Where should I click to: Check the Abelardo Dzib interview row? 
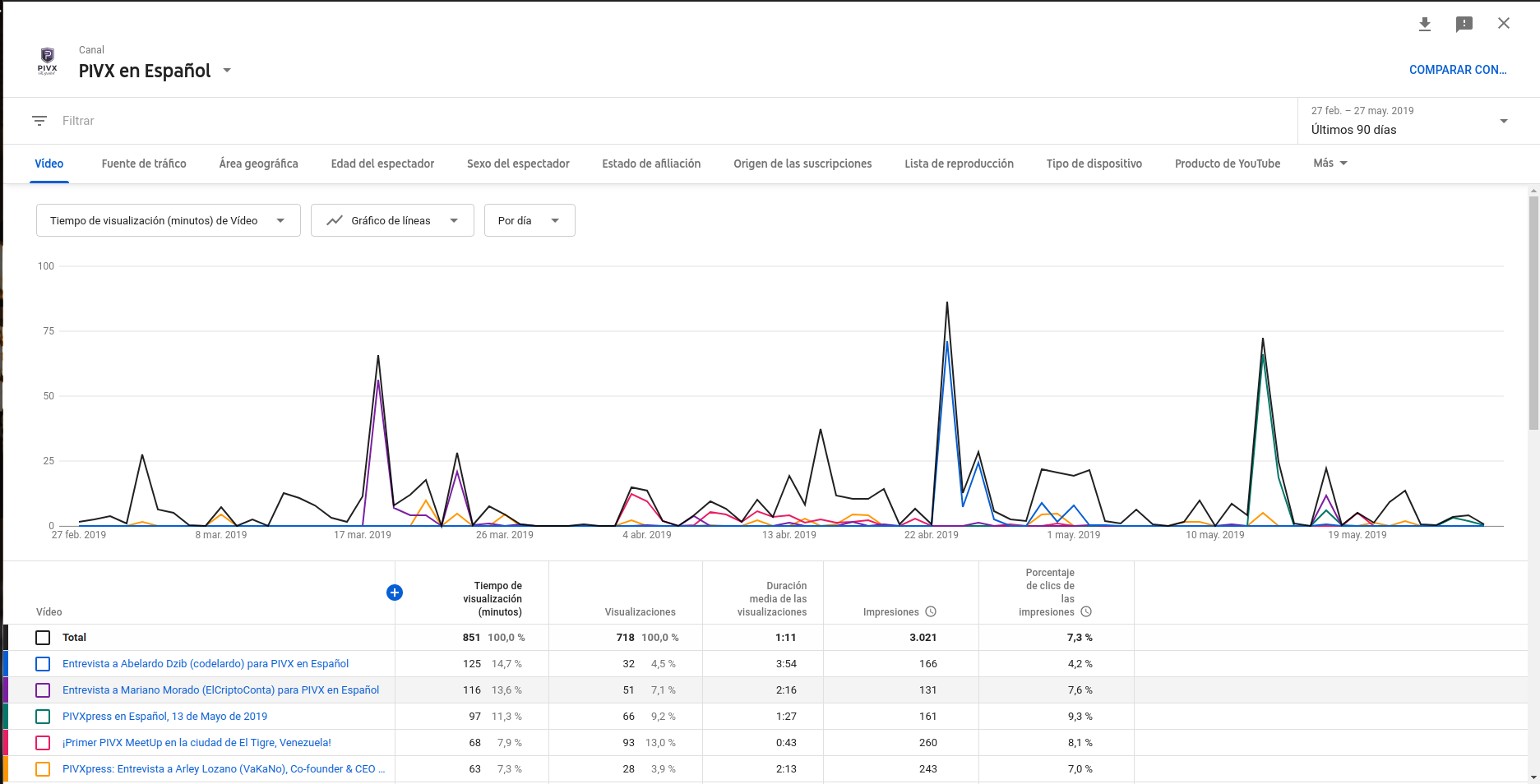43,664
